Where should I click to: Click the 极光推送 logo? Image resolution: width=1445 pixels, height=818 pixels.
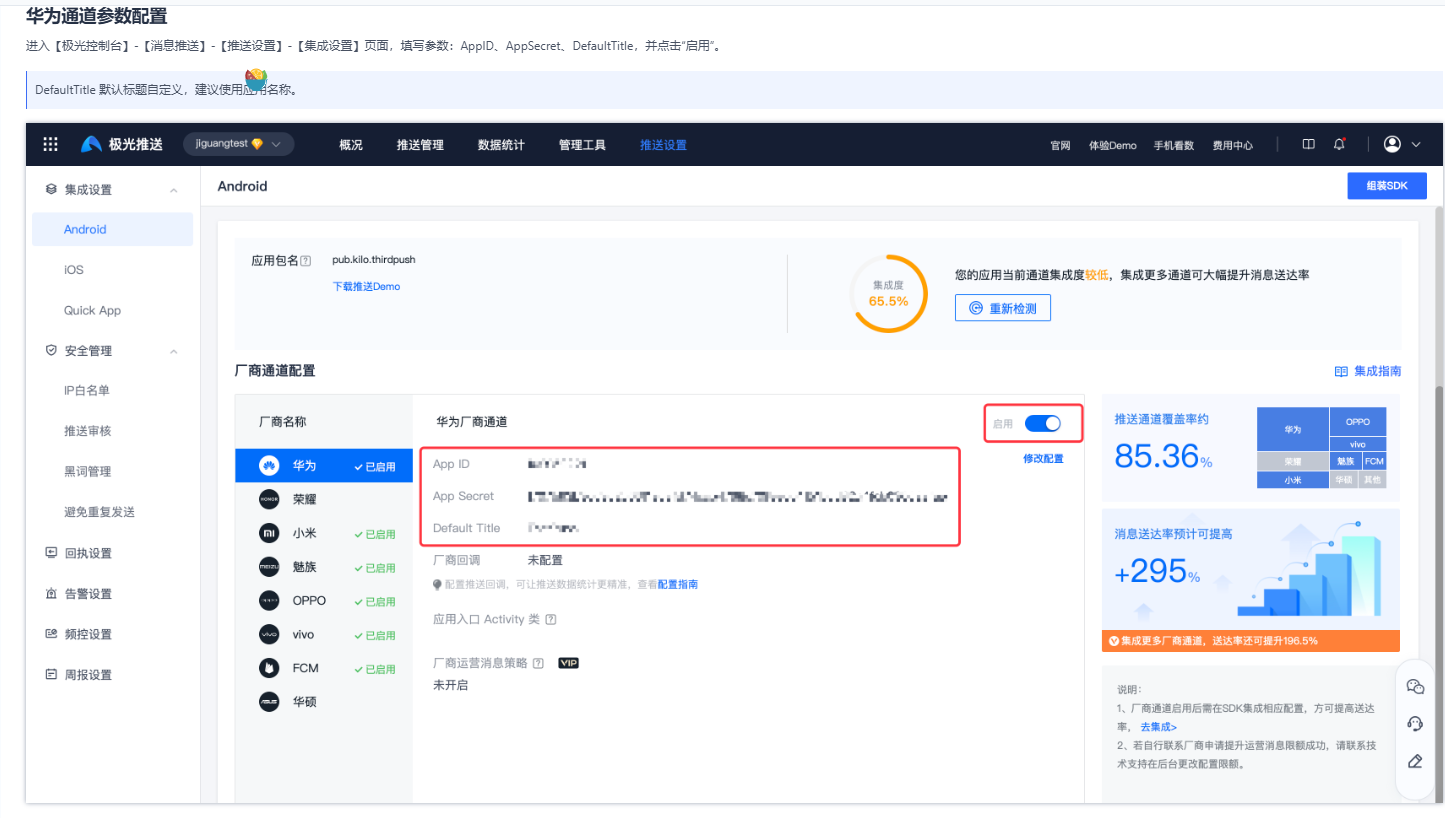pos(121,144)
